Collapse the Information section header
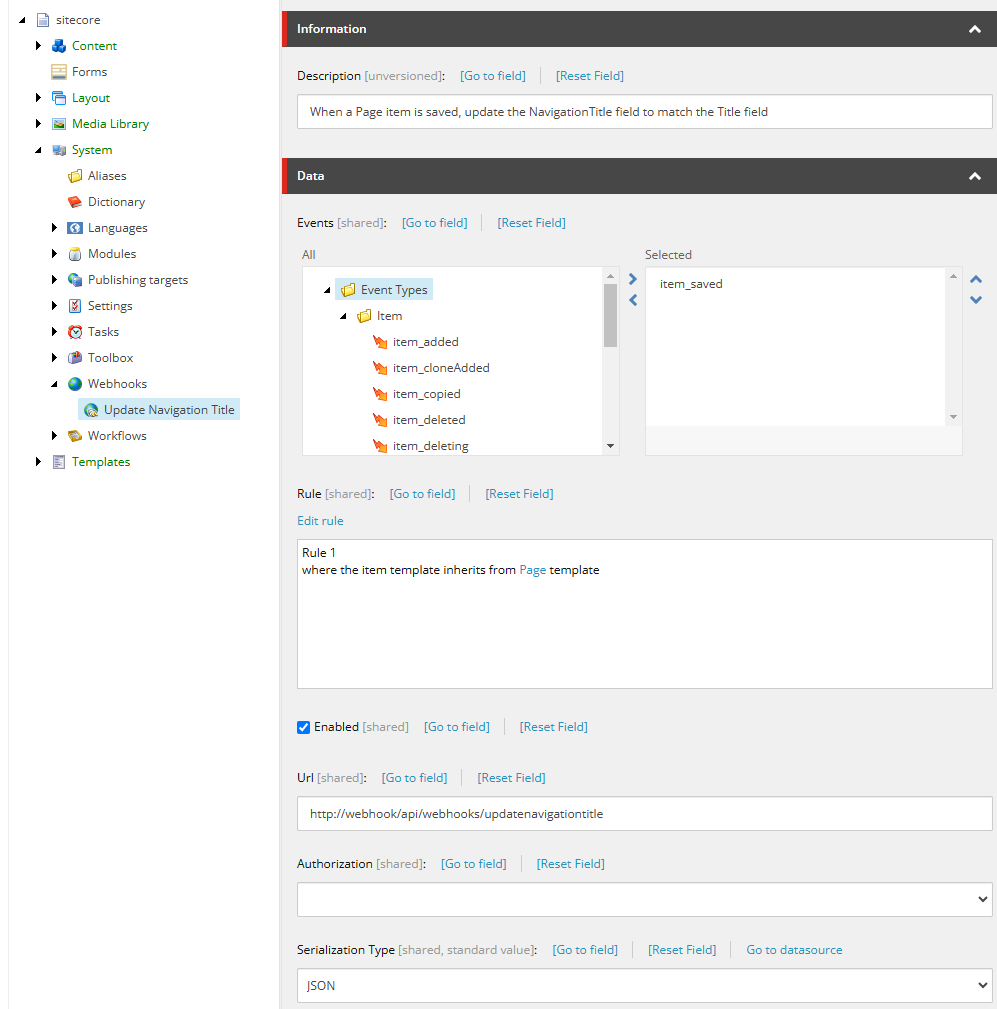The image size is (997, 1009). tap(974, 30)
